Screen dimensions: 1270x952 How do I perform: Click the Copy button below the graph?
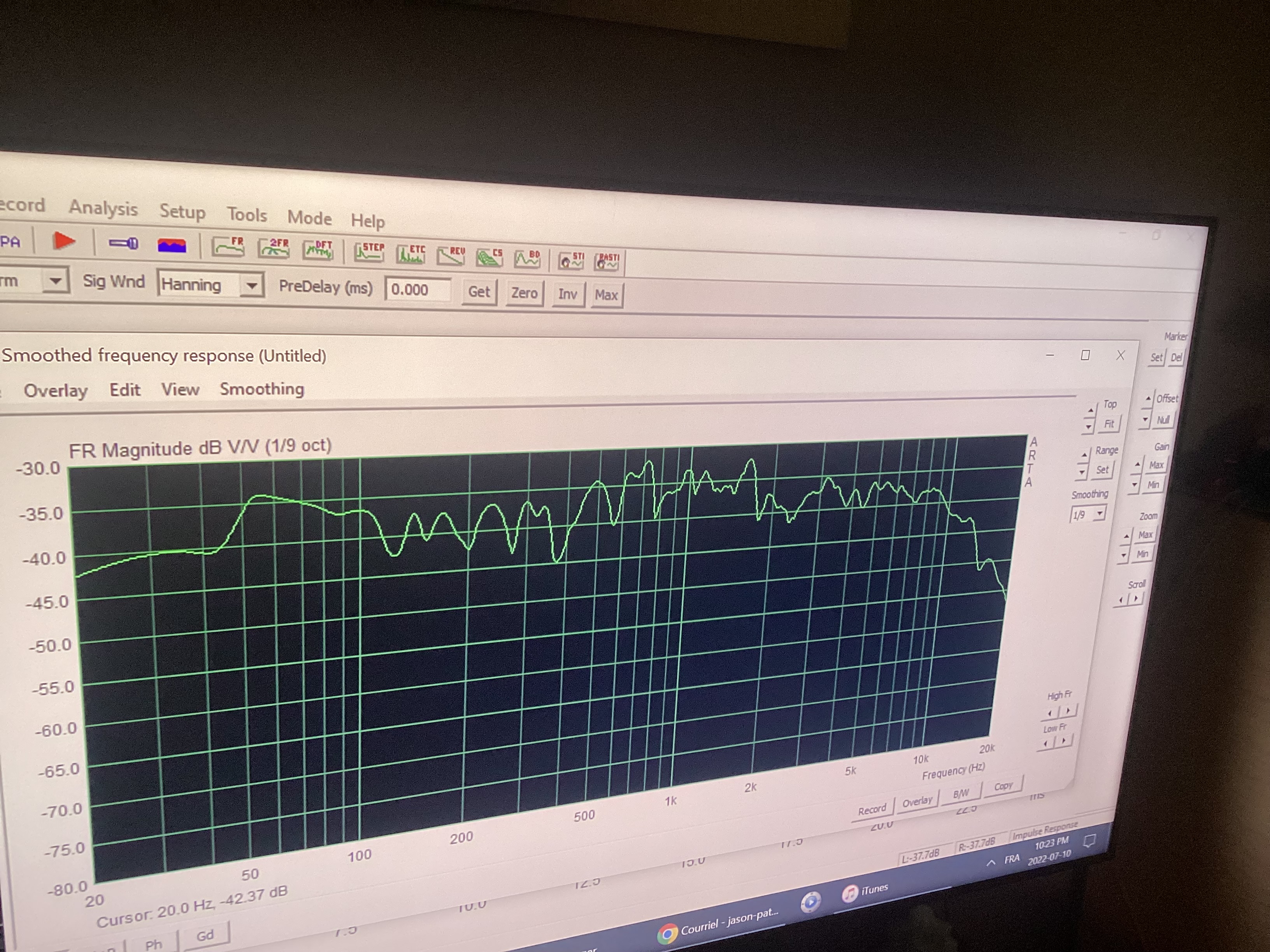(x=1003, y=786)
